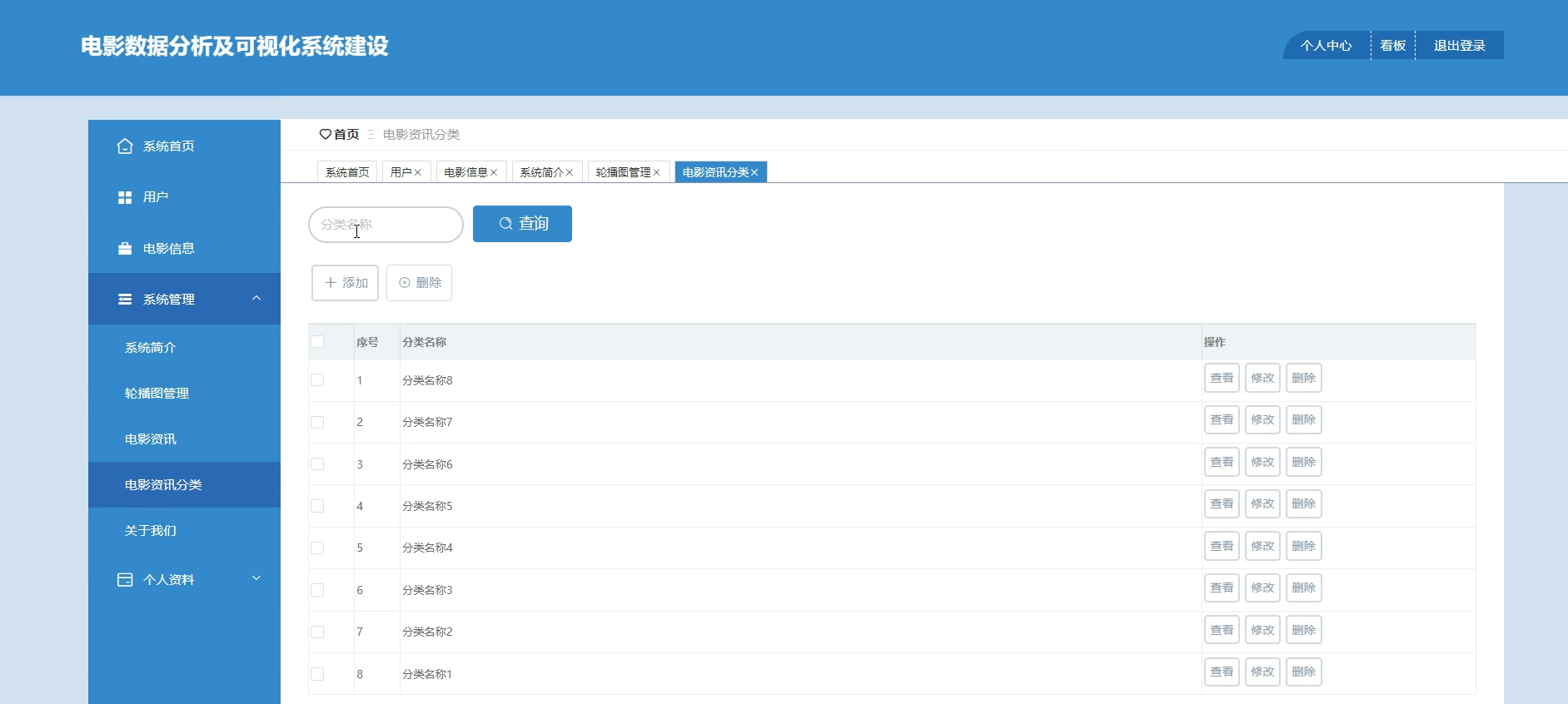The image size is (1568, 704).
Task: Go to 个人中心 in top bar
Action: click(1327, 46)
